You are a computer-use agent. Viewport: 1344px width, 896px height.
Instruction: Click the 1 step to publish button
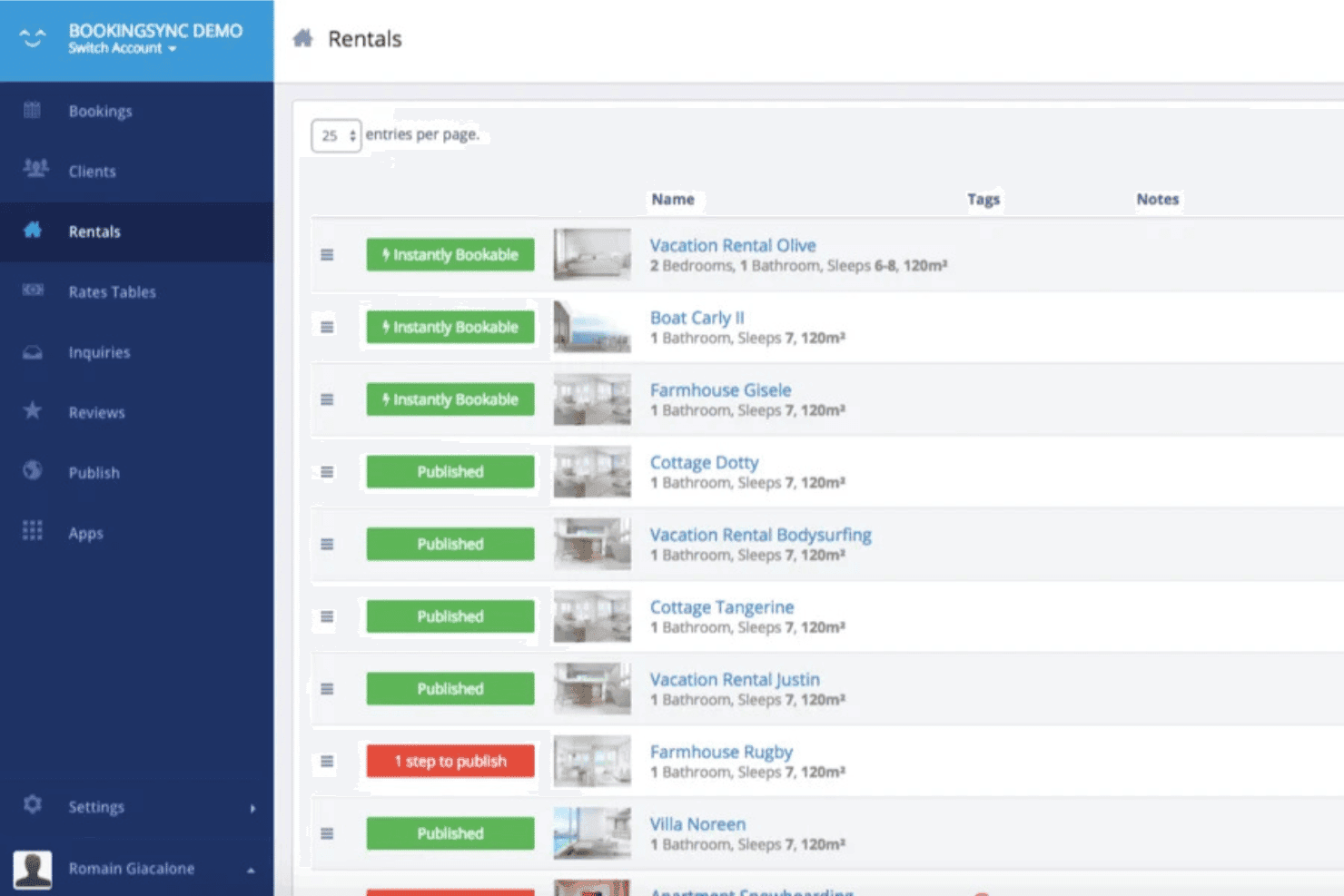tap(450, 761)
